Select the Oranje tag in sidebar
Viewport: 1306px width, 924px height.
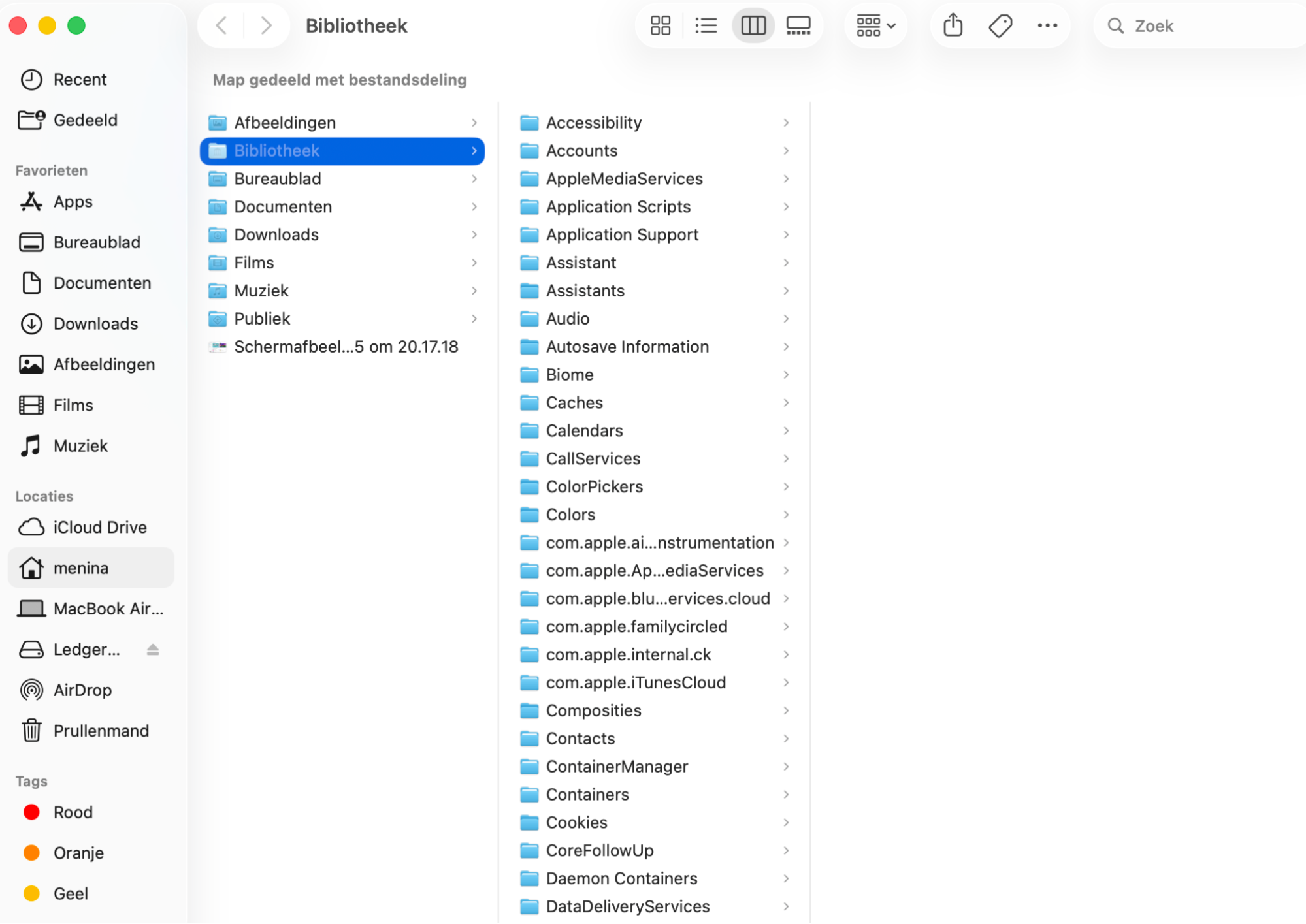[x=78, y=853]
